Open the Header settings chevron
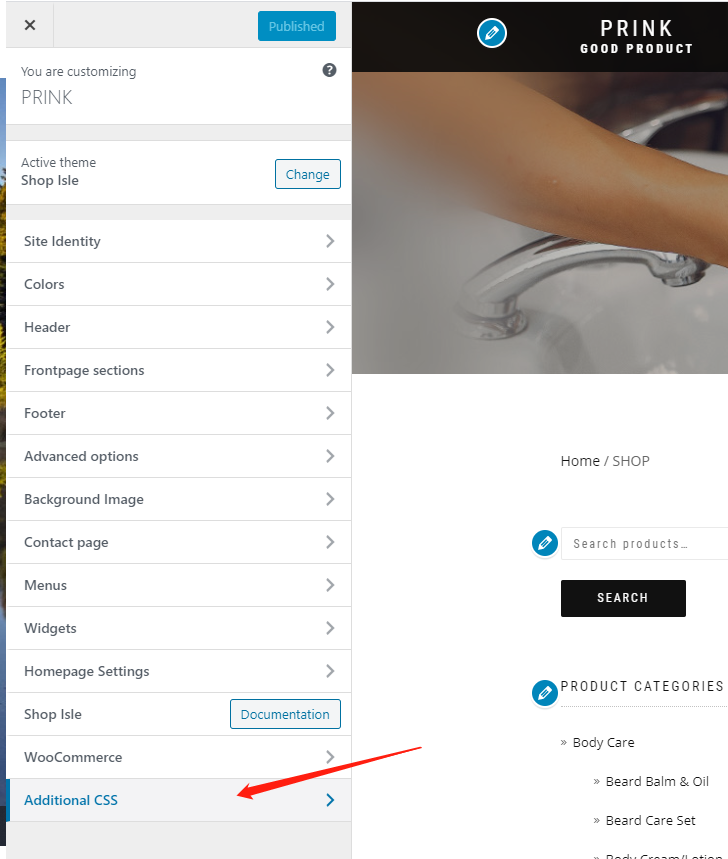The width and height of the screenshot is (728, 859). pyautogui.click(x=330, y=327)
